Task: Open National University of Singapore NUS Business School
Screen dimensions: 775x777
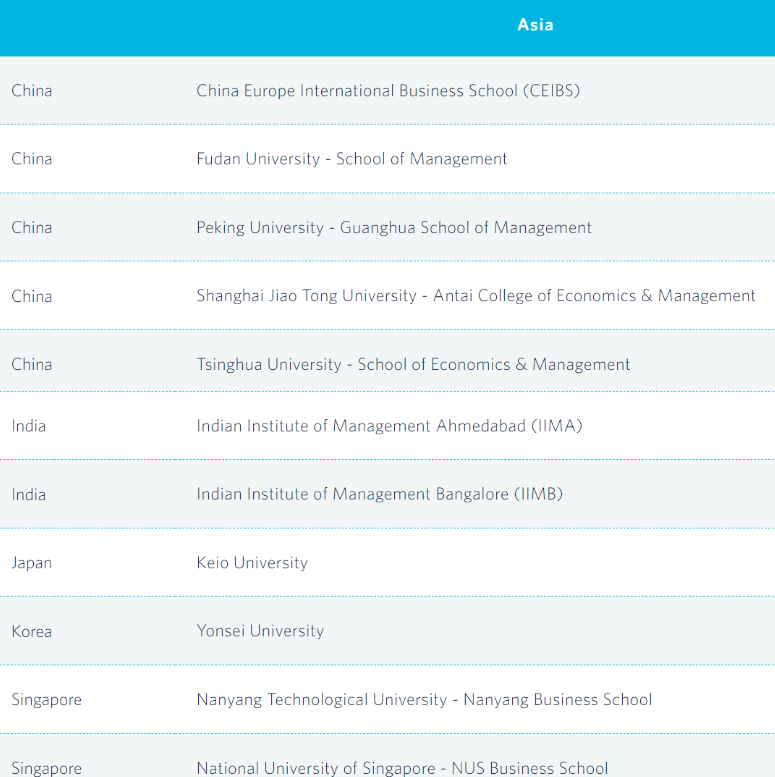Action: (402, 768)
